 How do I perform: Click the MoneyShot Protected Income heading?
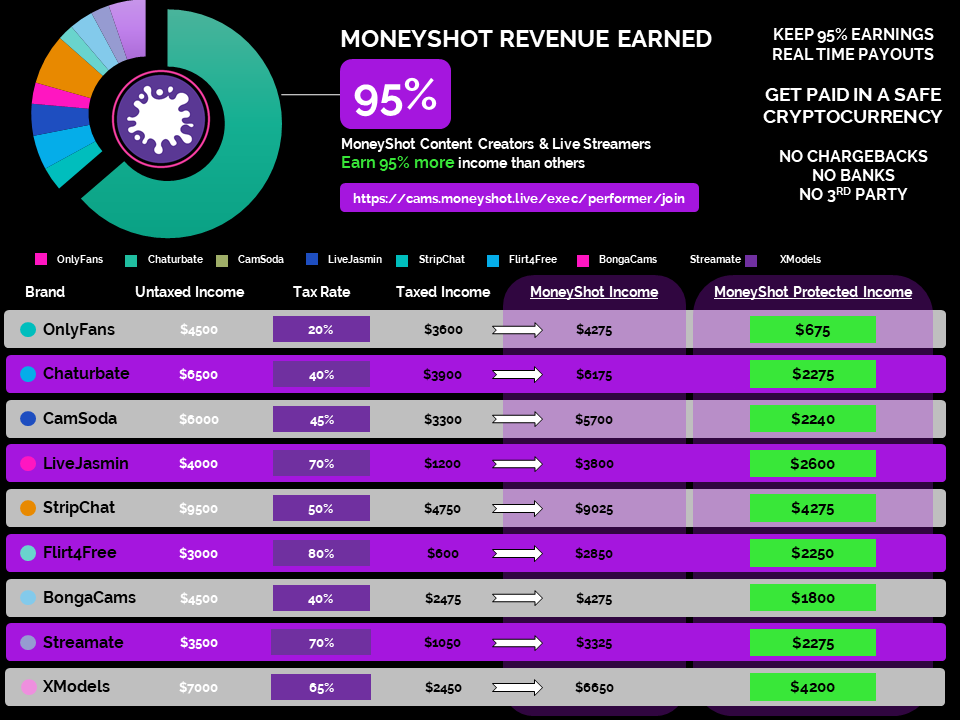pyautogui.click(x=813, y=292)
